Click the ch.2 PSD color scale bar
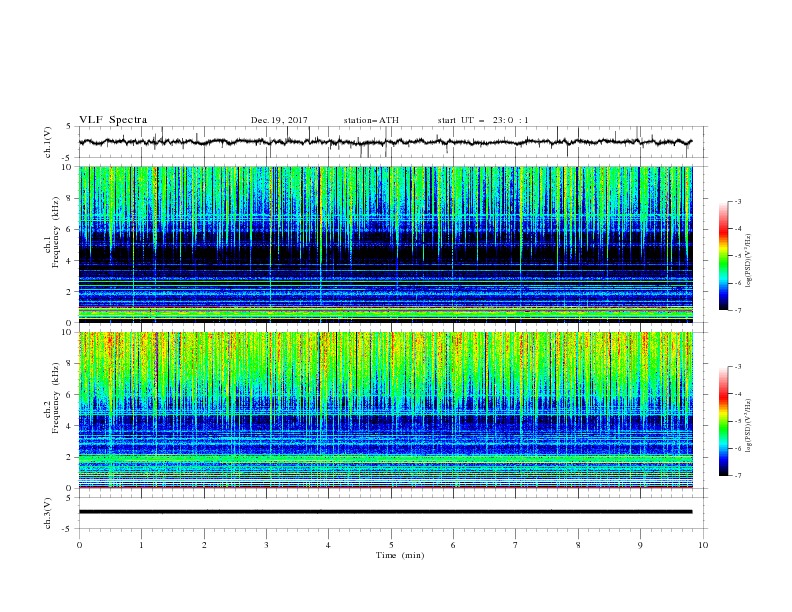Screen dimensions: 792x612 point(723,421)
